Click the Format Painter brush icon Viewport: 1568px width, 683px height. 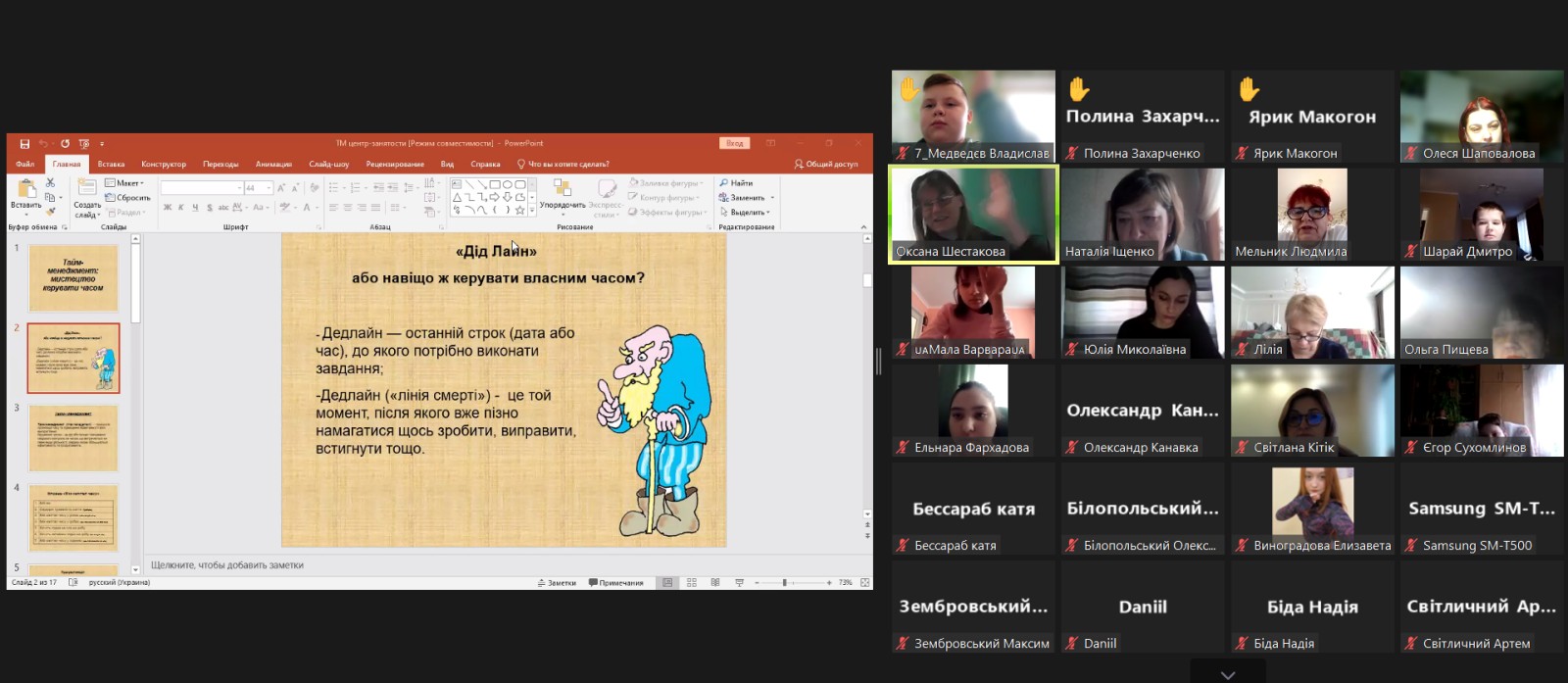(x=51, y=211)
